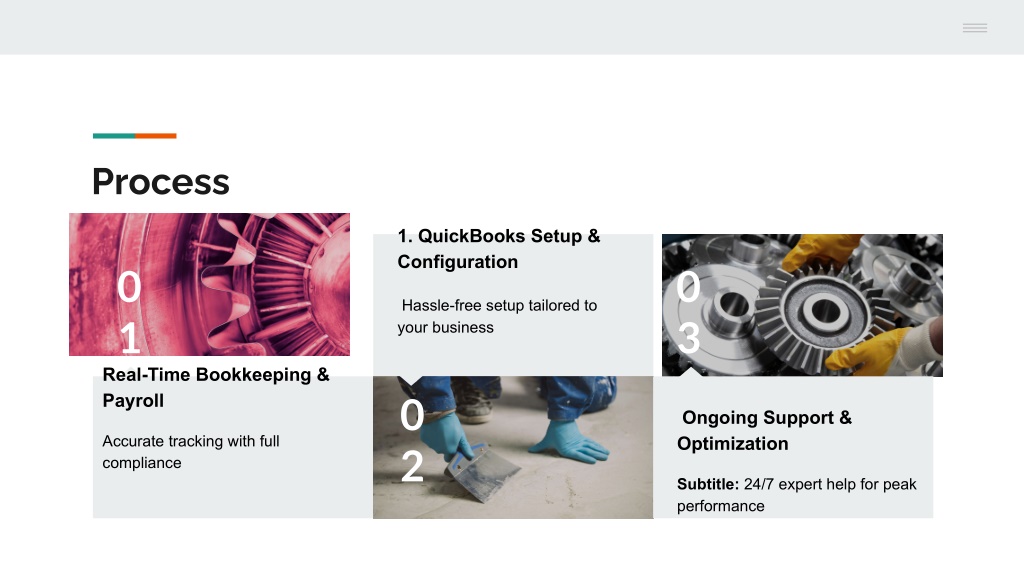Viewport: 1024px width, 576px height.
Task: Select the pink jet turbine image
Action: [x=210, y=284]
